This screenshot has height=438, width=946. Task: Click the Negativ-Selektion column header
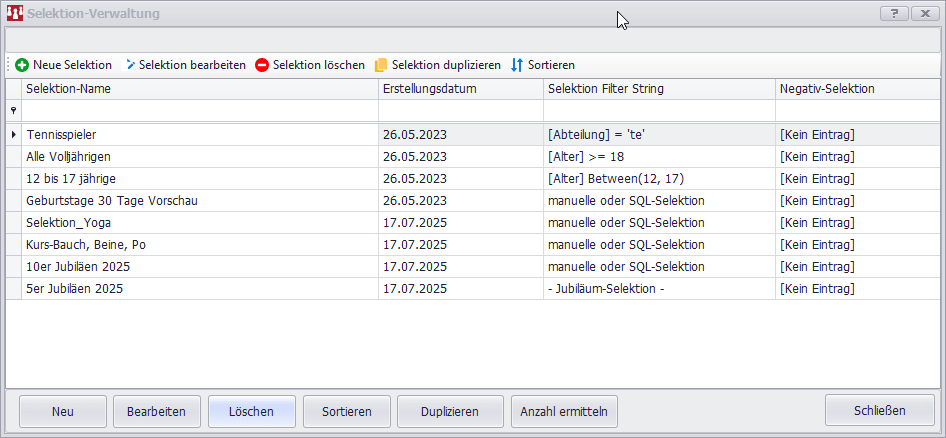pos(857,89)
